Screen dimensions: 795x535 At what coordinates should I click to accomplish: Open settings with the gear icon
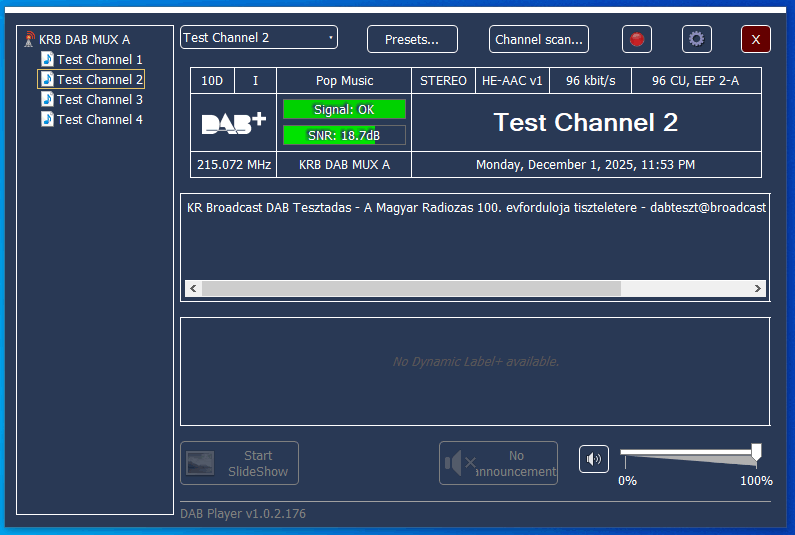(x=697, y=39)
